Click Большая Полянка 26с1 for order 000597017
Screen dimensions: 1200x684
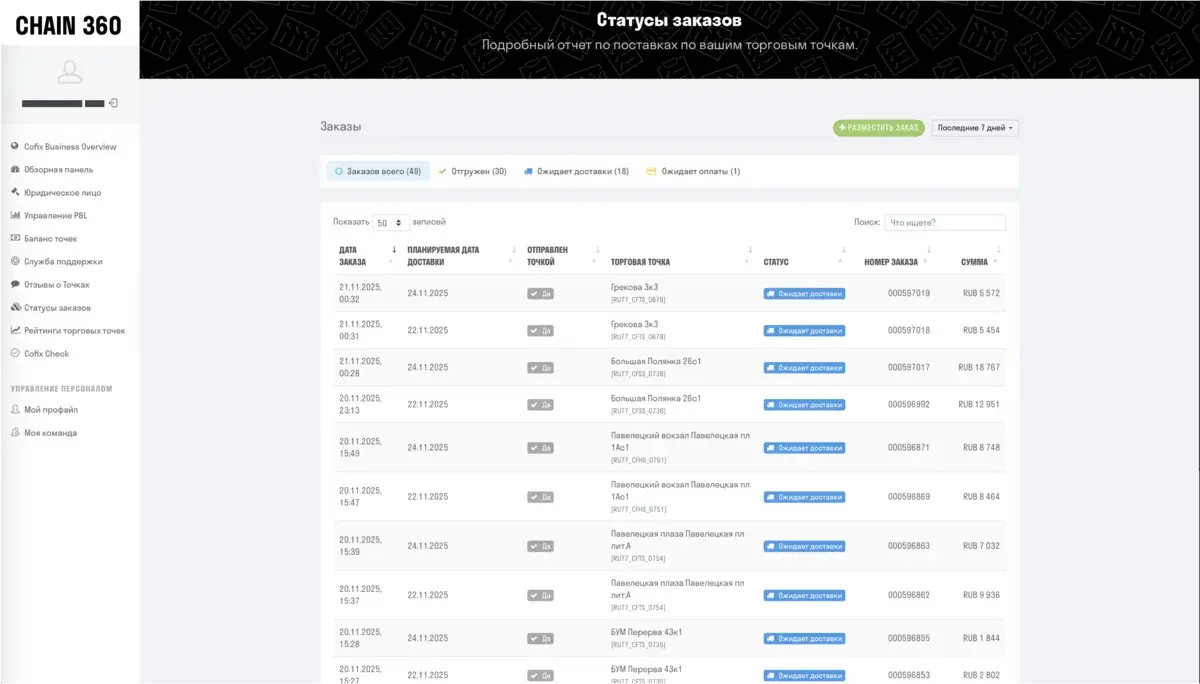(656, 362)
